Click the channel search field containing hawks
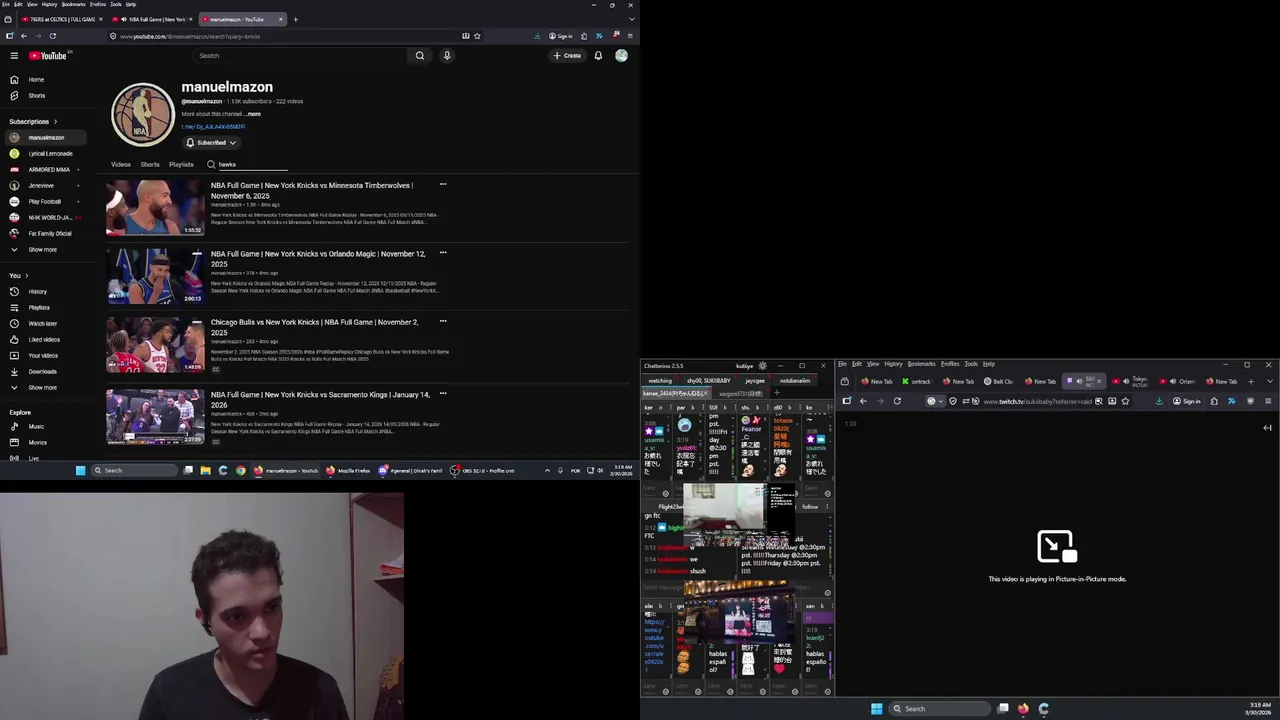The width and height of the screenshot is (1280, 720). click(x=253, y=164)
